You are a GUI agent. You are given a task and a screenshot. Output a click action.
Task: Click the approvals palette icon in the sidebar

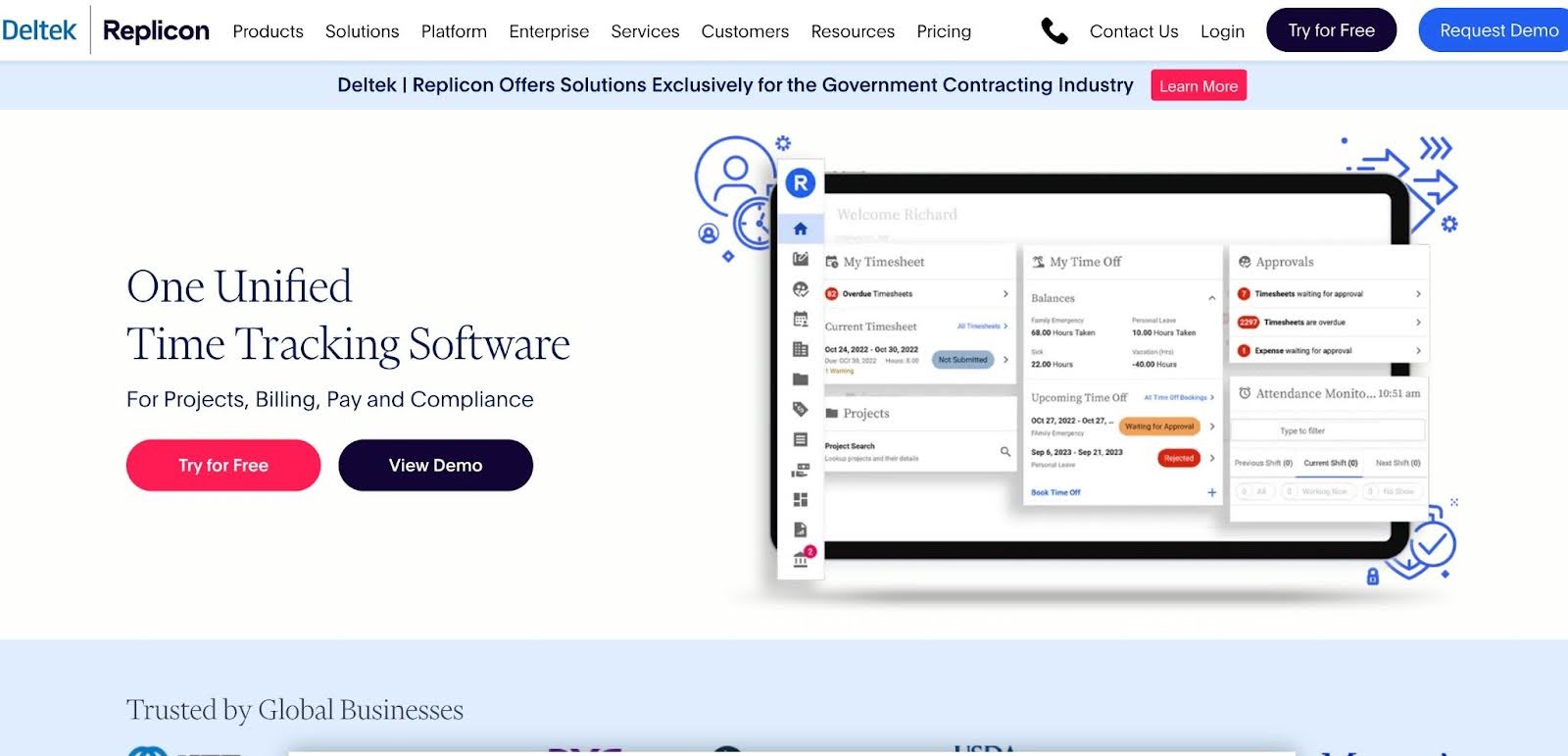(x=801, y=289)
